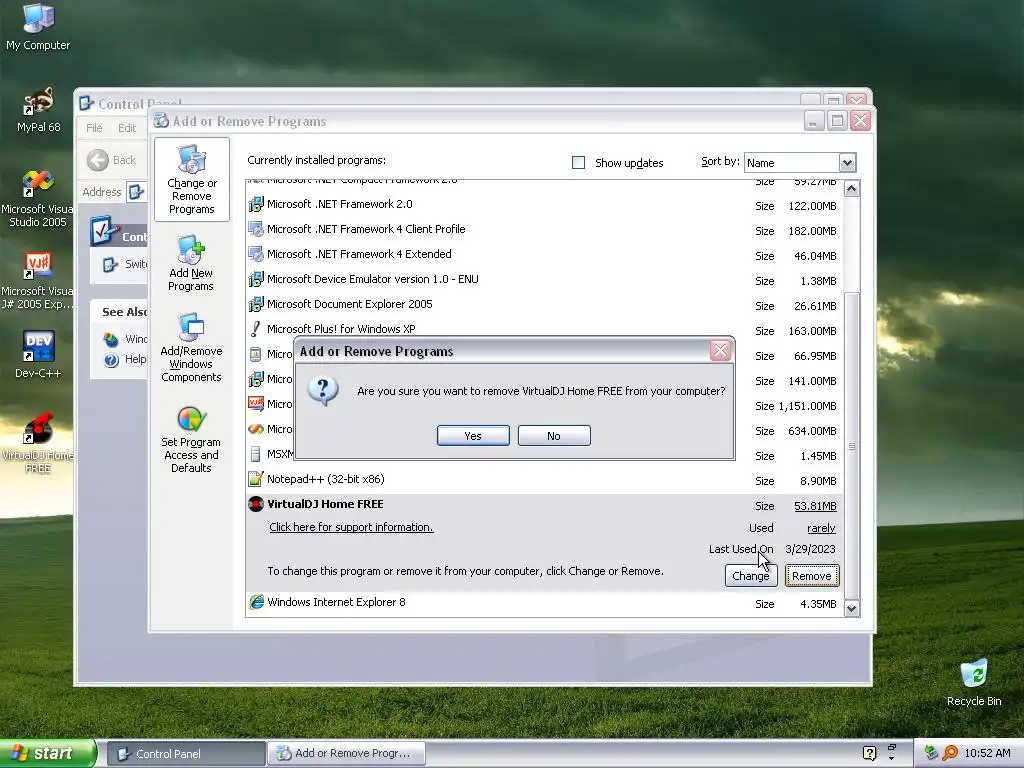Viewport: 1024px width, 768px height.
Task: Enable the Show updates checkbox
Action: coord(578,163)
